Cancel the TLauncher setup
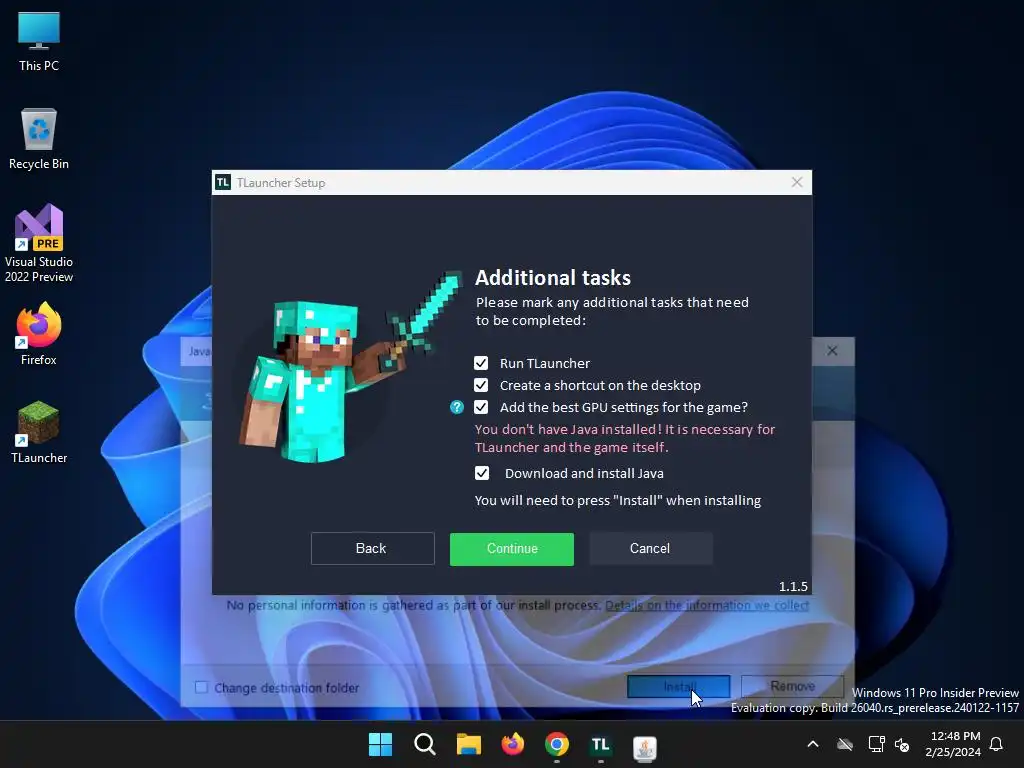 [650, 549]
